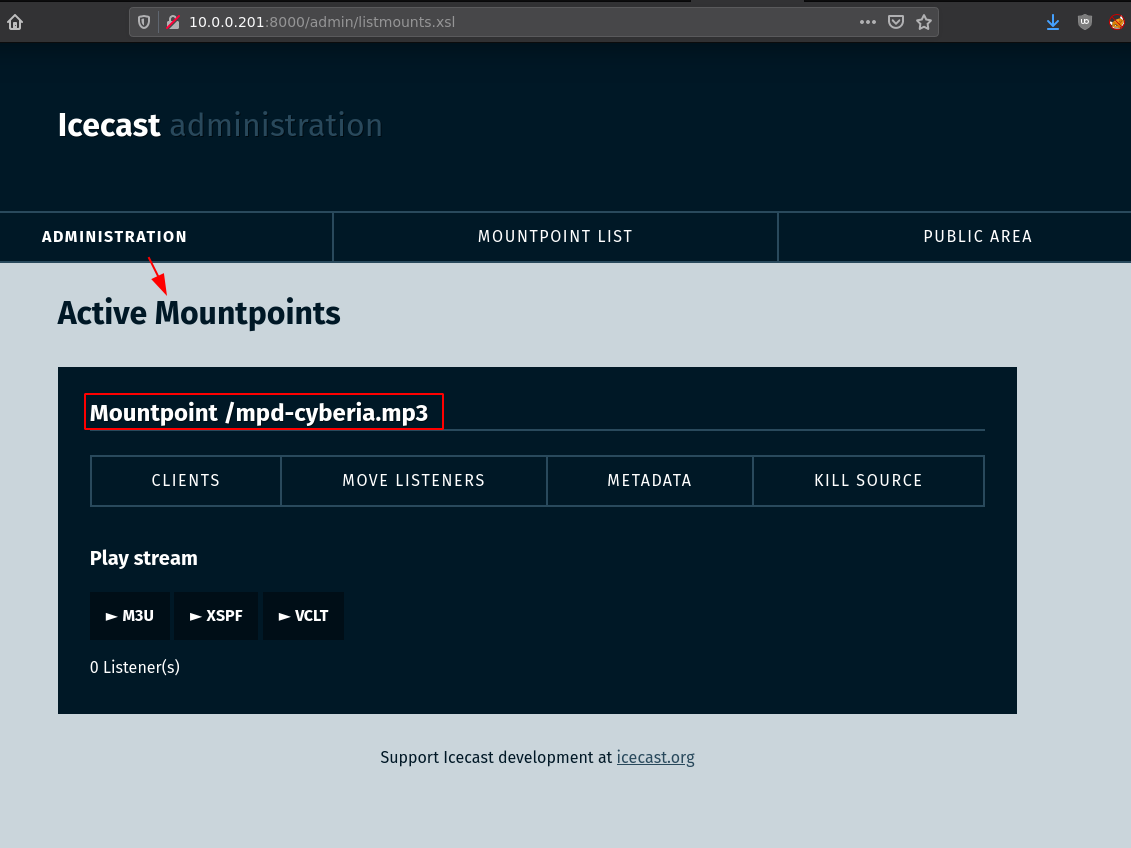Open the uBlock Origin extension icon
1131x848 pixels.
tap(1085, 22)
